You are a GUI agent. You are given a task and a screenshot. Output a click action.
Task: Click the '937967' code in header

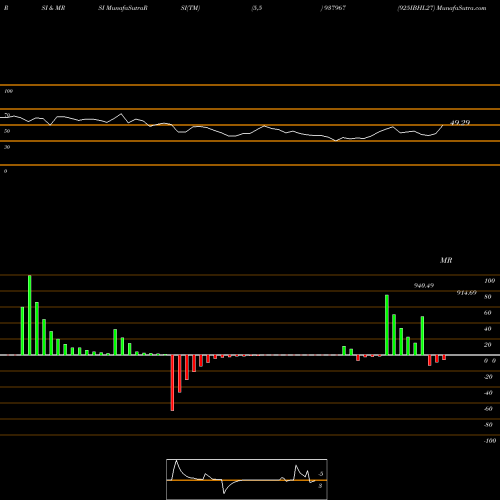pos(334,8)
